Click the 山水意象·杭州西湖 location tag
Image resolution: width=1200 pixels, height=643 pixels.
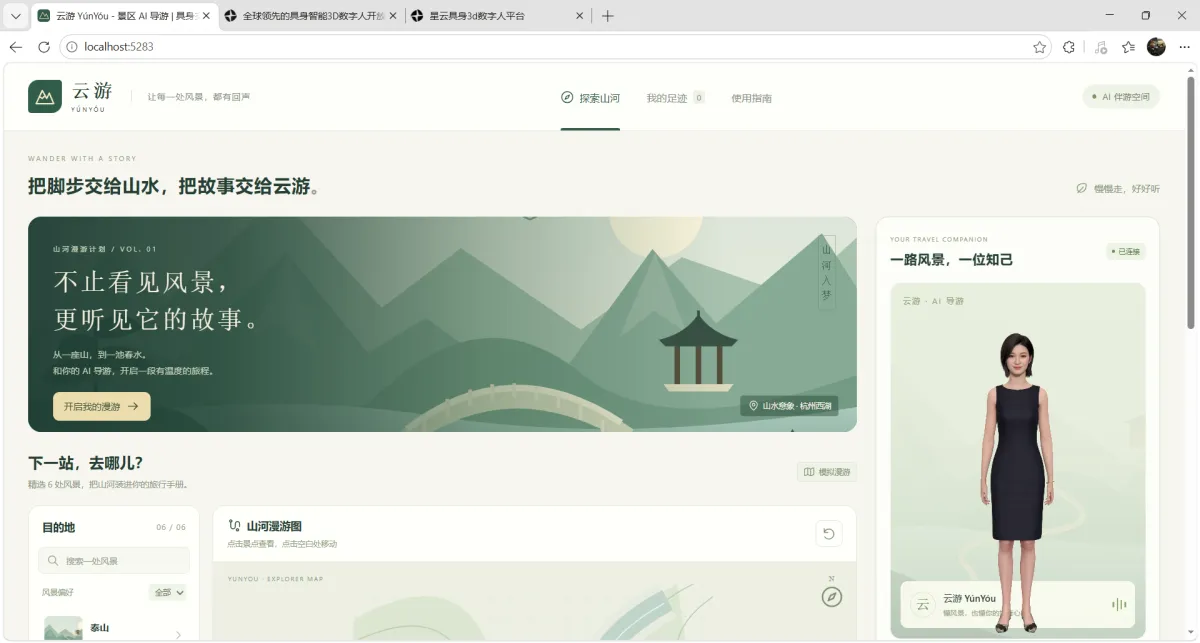pyautogui.click(x=789, y=406)
